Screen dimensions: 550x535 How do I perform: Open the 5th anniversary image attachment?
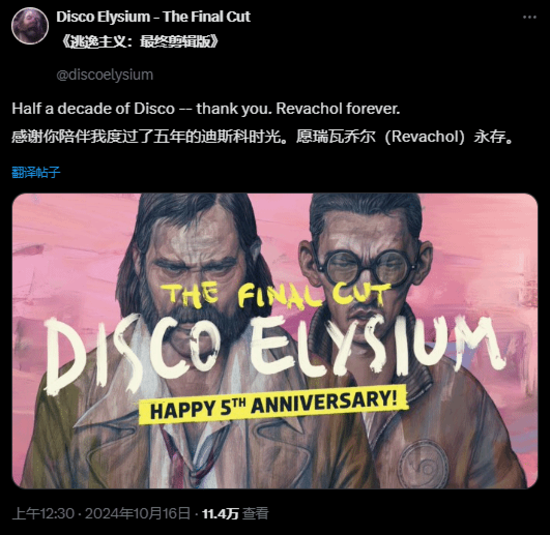point(275,341)
